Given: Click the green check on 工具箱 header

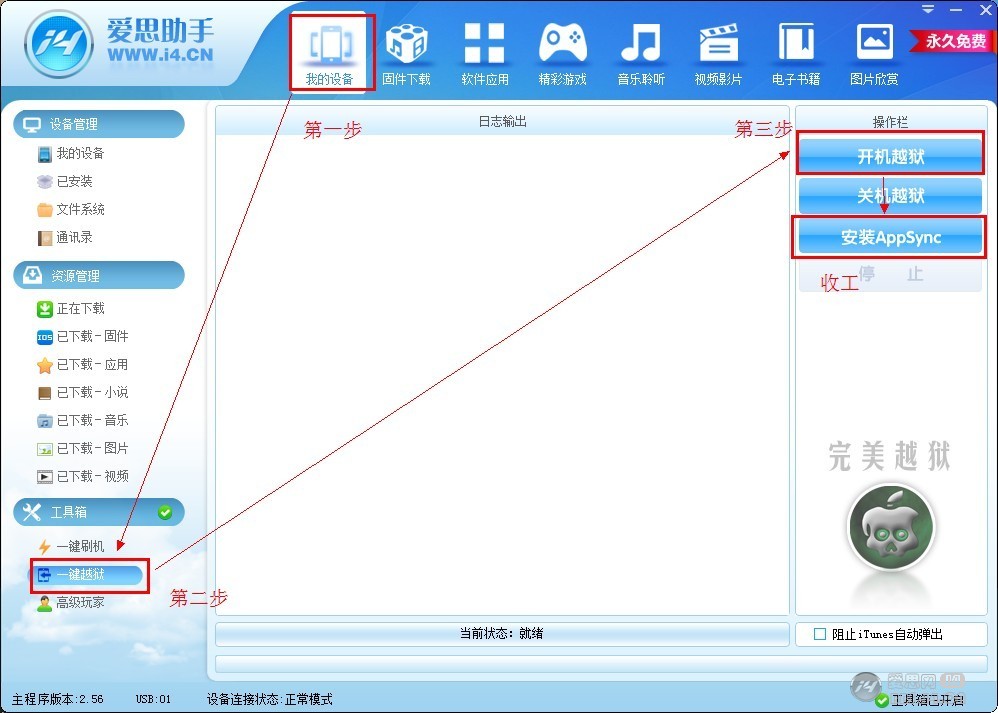Looking at the screenshot, I should tap(165, 512).
